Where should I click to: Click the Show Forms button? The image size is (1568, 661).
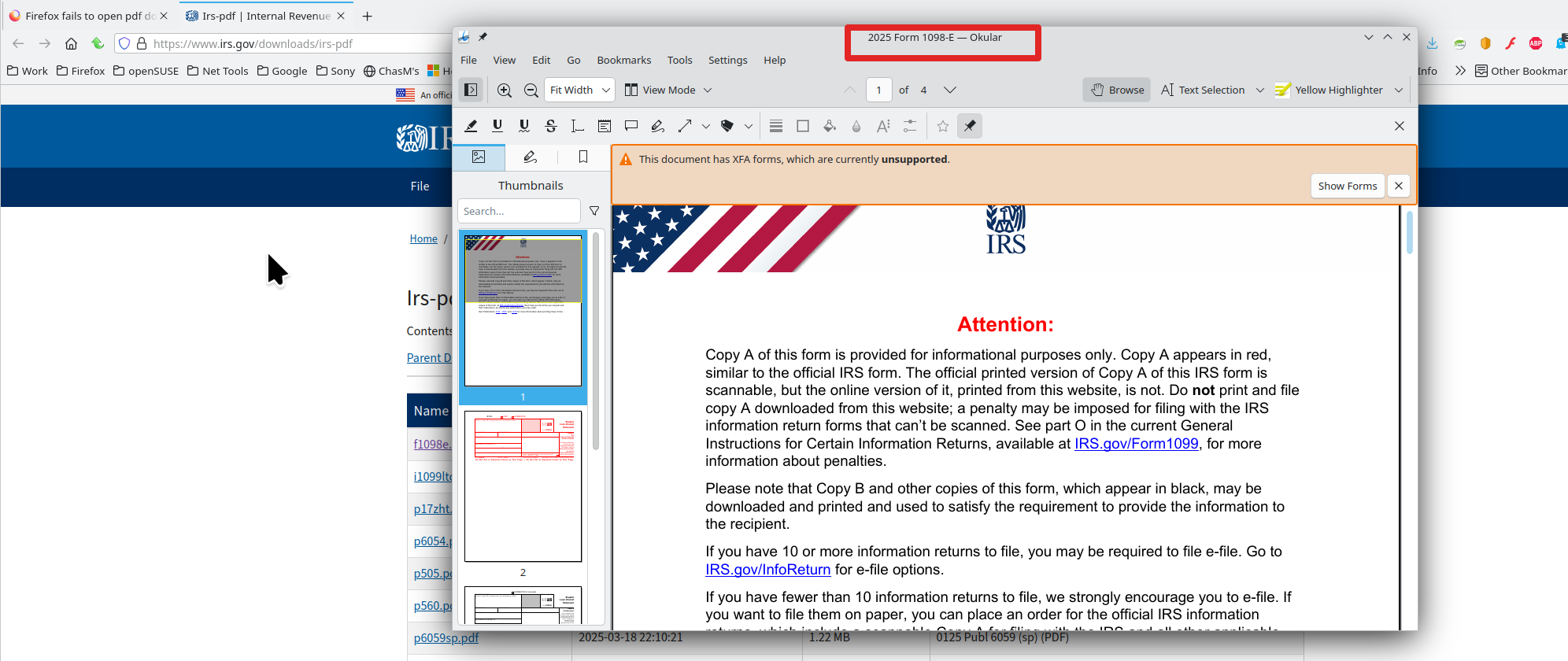pyautogui.click(x=1348, y=186)
